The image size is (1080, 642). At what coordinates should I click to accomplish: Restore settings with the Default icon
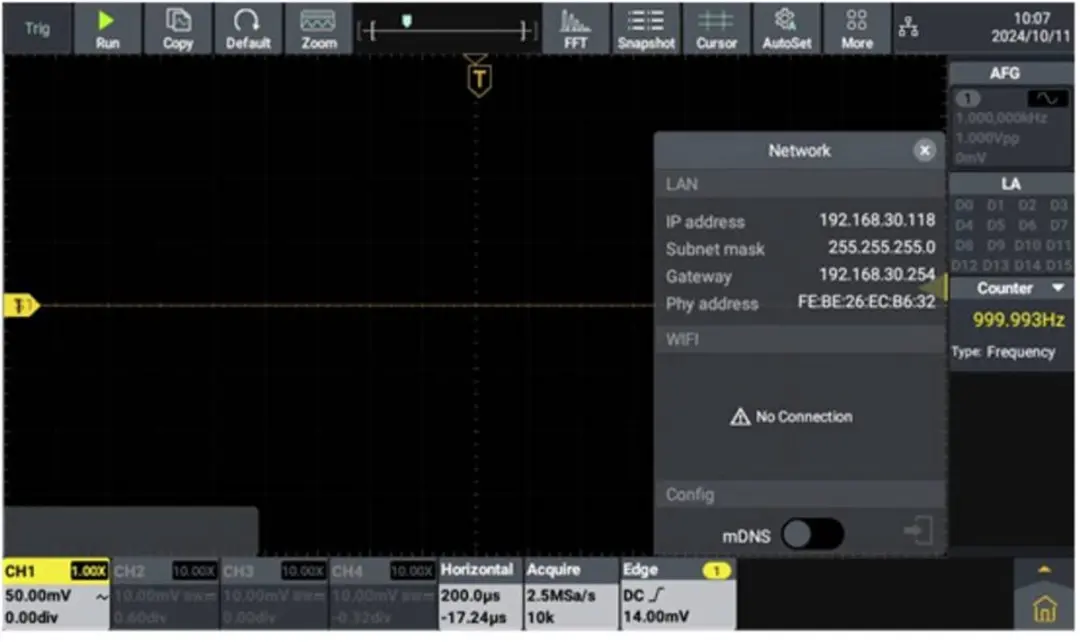click(248, 29)
